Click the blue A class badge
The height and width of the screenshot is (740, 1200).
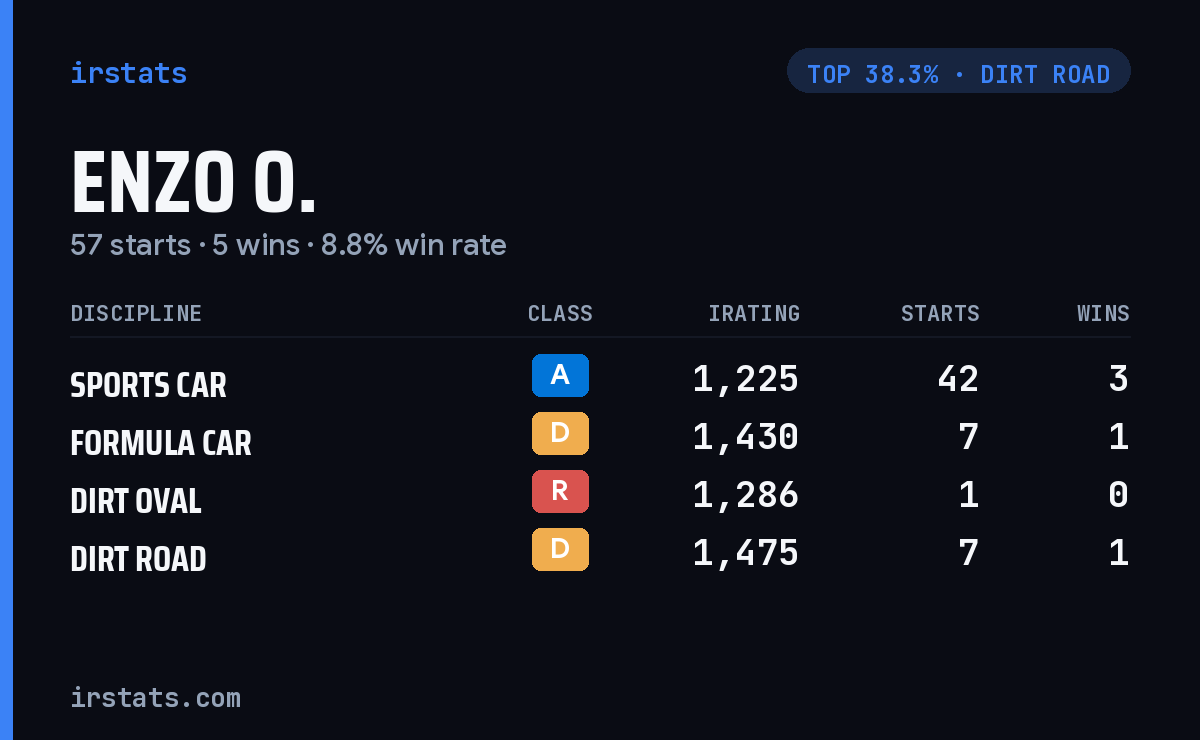[x=560, y=375]
